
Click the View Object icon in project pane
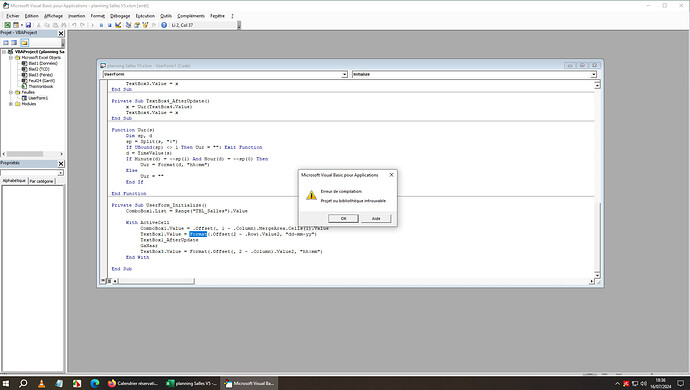(x=14, y=43)
